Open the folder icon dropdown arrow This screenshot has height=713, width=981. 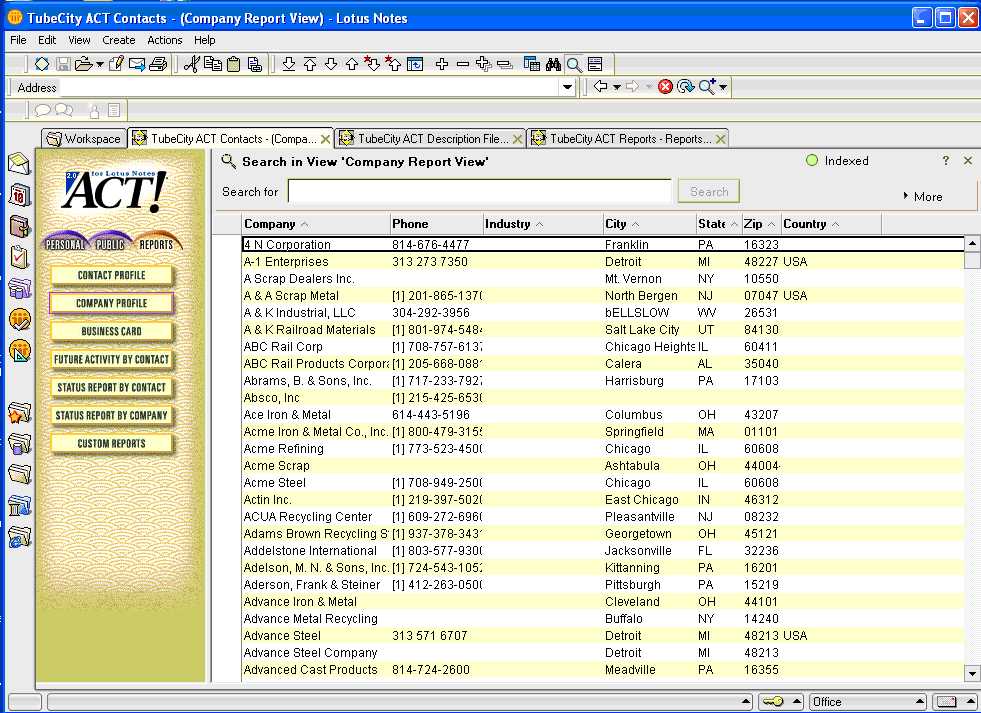[x=99, y=64]
